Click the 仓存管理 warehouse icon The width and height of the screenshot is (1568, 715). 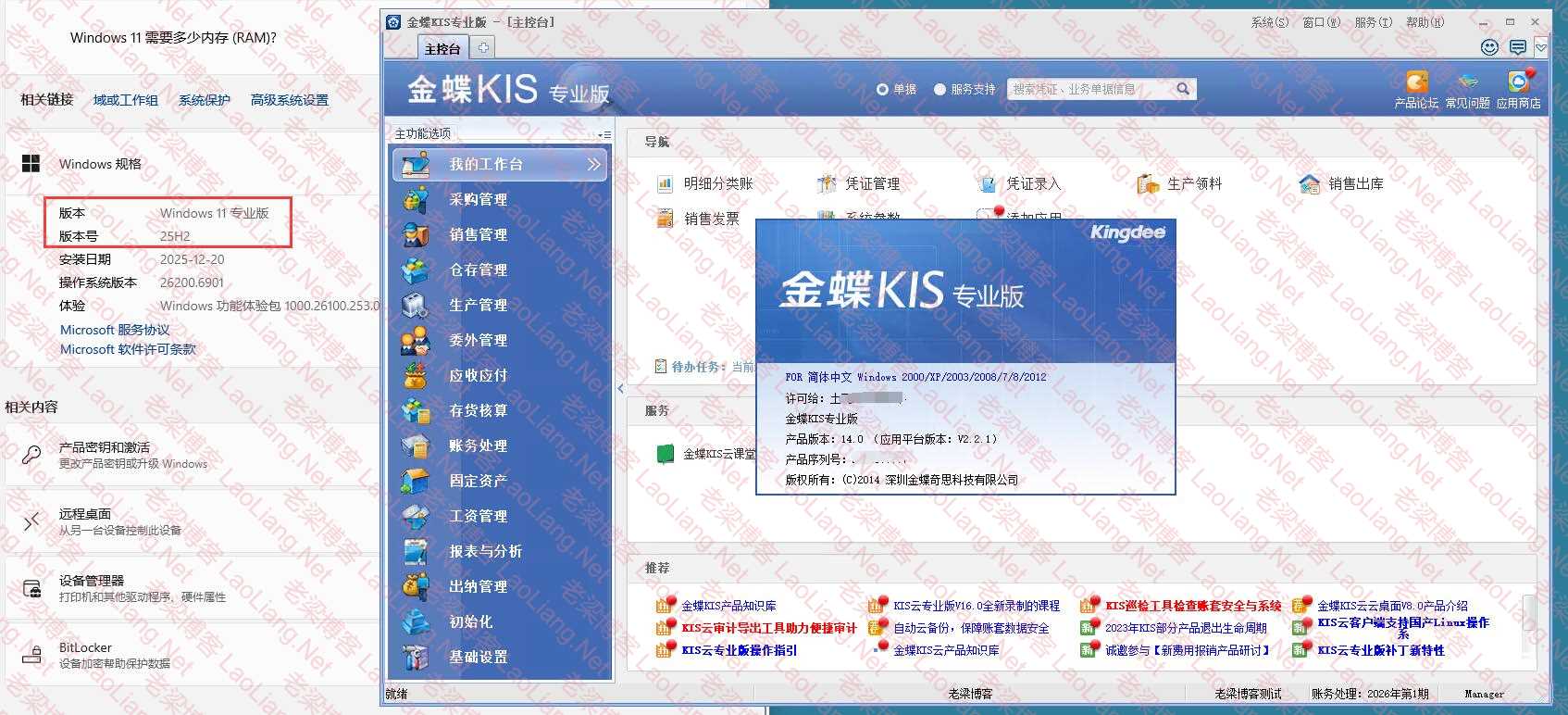[415, 270]
